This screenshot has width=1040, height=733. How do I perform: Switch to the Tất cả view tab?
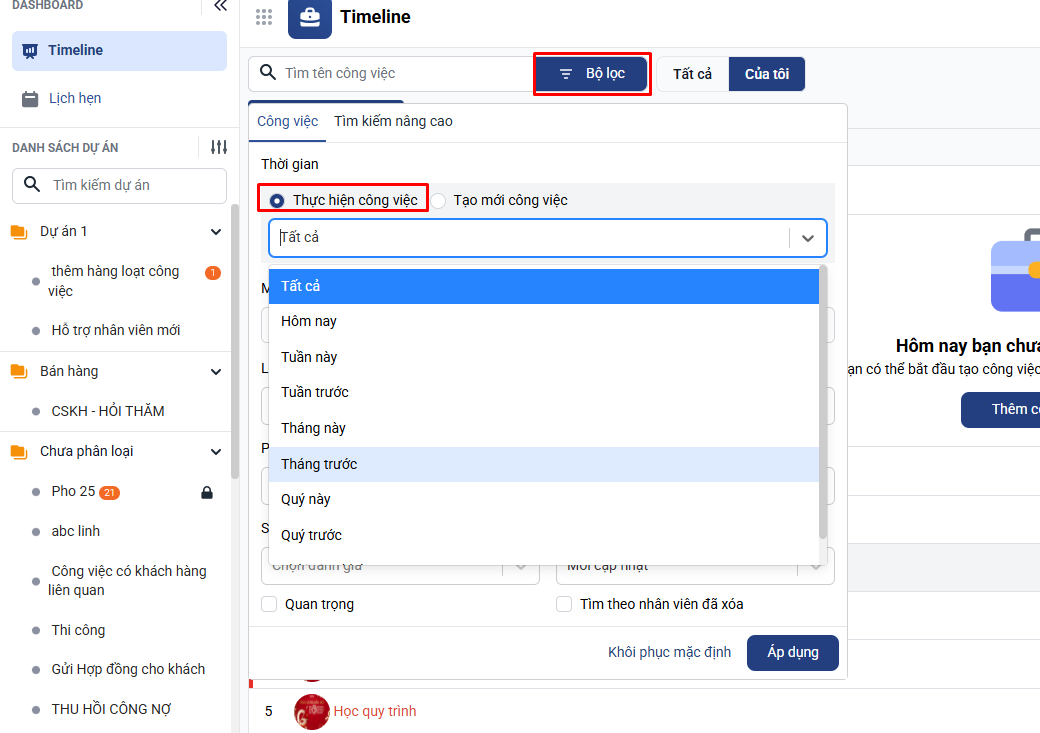(692, 74)
